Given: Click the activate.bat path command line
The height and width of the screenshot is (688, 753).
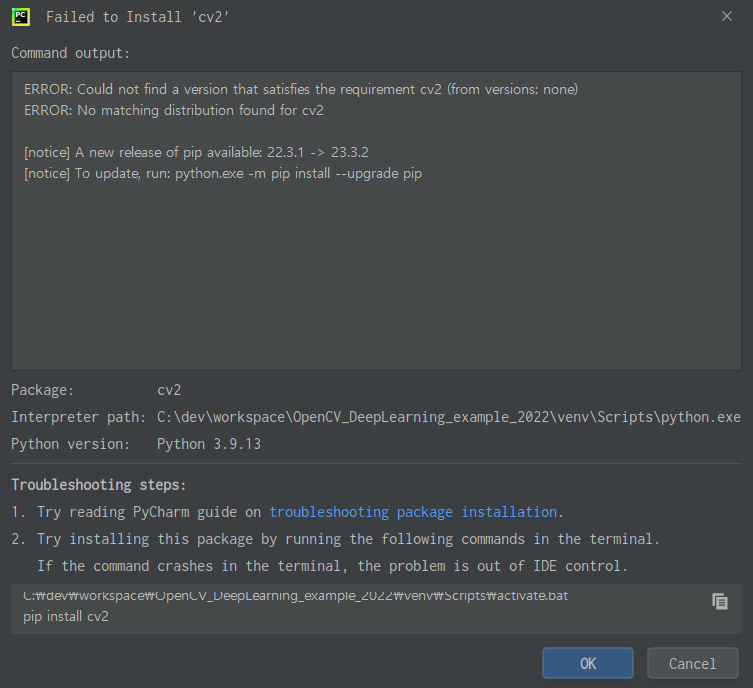Looking at the screenshot, I should pos(295,596).
